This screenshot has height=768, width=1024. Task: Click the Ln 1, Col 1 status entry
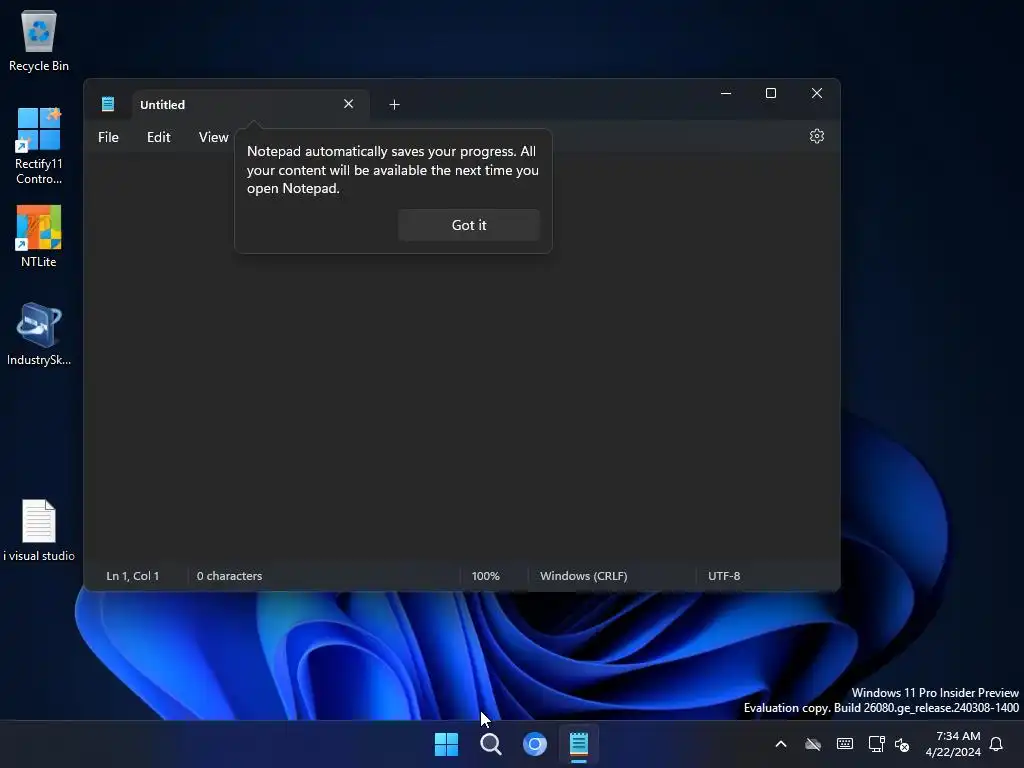coord(133,576)
